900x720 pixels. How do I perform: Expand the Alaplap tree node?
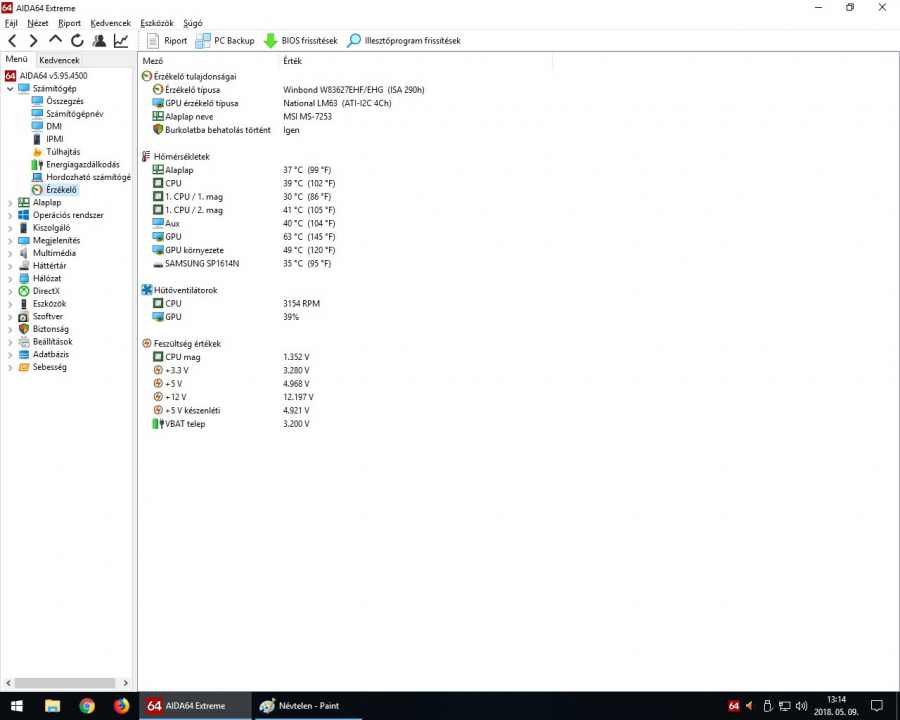click(x=10, y=203)
